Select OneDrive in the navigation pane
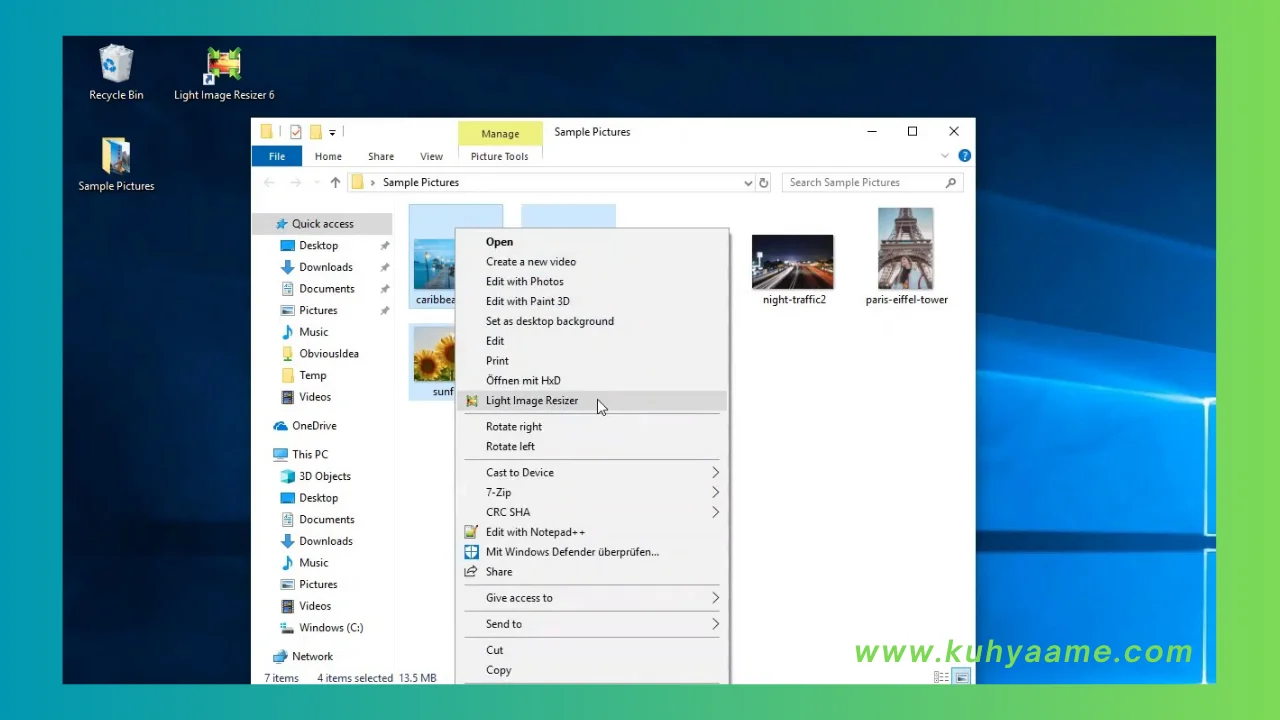Image resolution: width=1280 pixels, height=720 pixels. point(314,426)
